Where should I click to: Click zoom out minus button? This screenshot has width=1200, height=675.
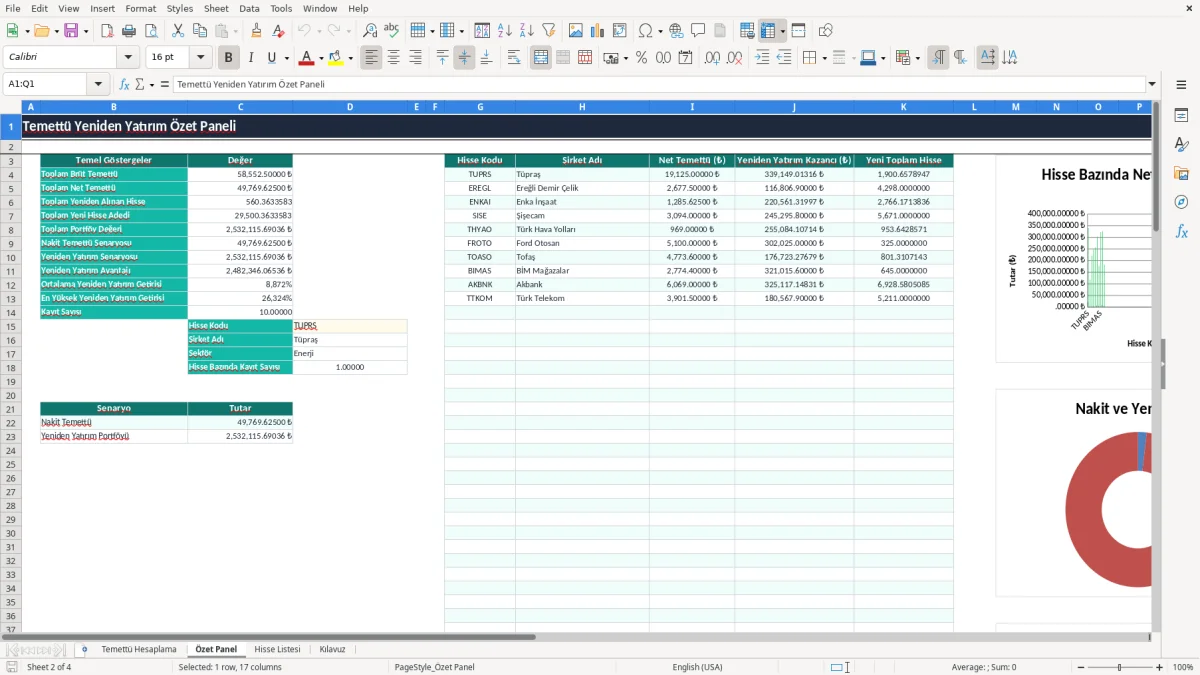pos(1081,667)
